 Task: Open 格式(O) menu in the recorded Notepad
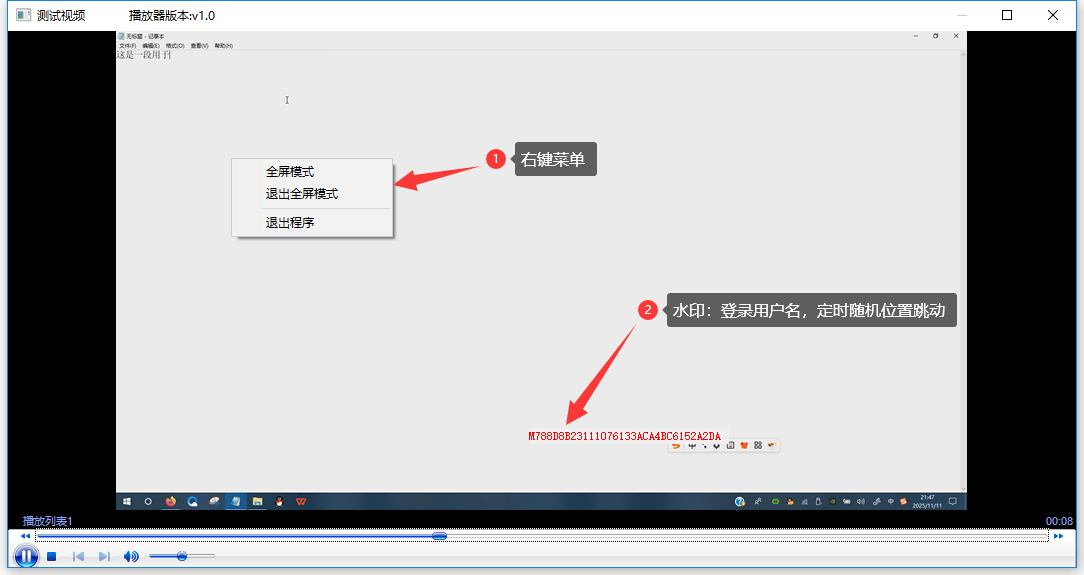click(175, 46)
